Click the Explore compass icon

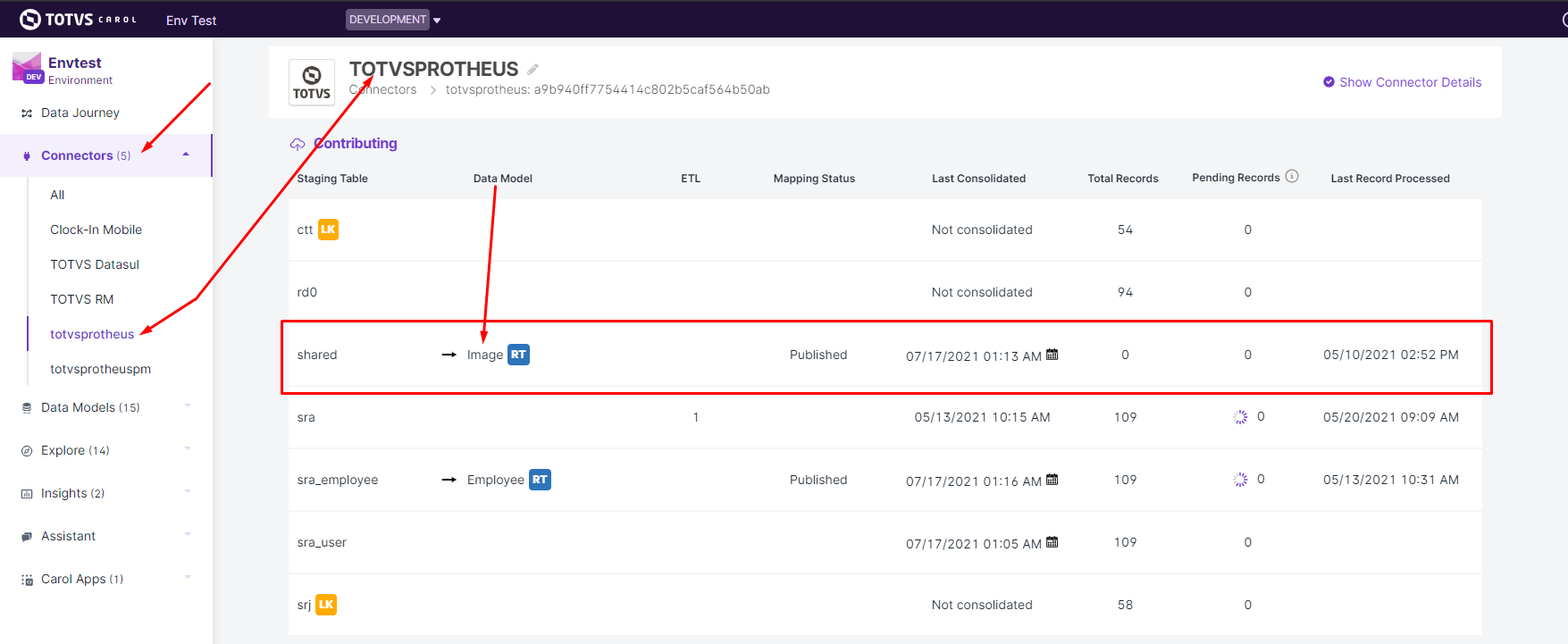click(x=27, y=451)
